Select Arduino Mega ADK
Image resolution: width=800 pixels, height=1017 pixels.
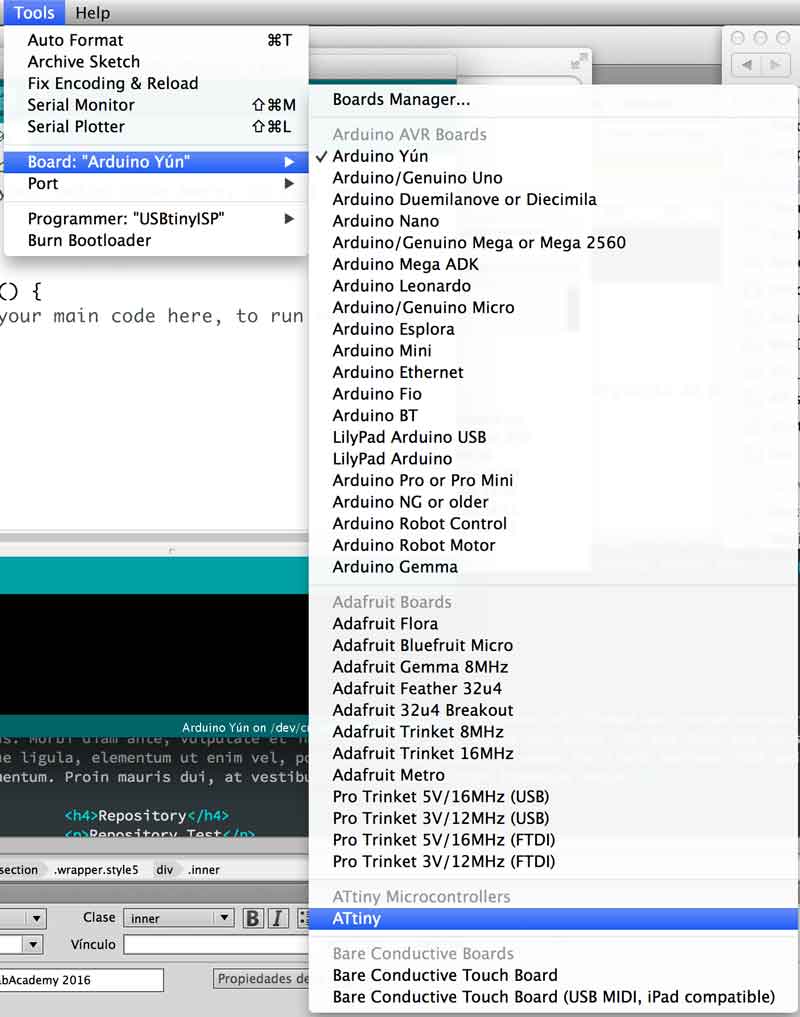553,264
